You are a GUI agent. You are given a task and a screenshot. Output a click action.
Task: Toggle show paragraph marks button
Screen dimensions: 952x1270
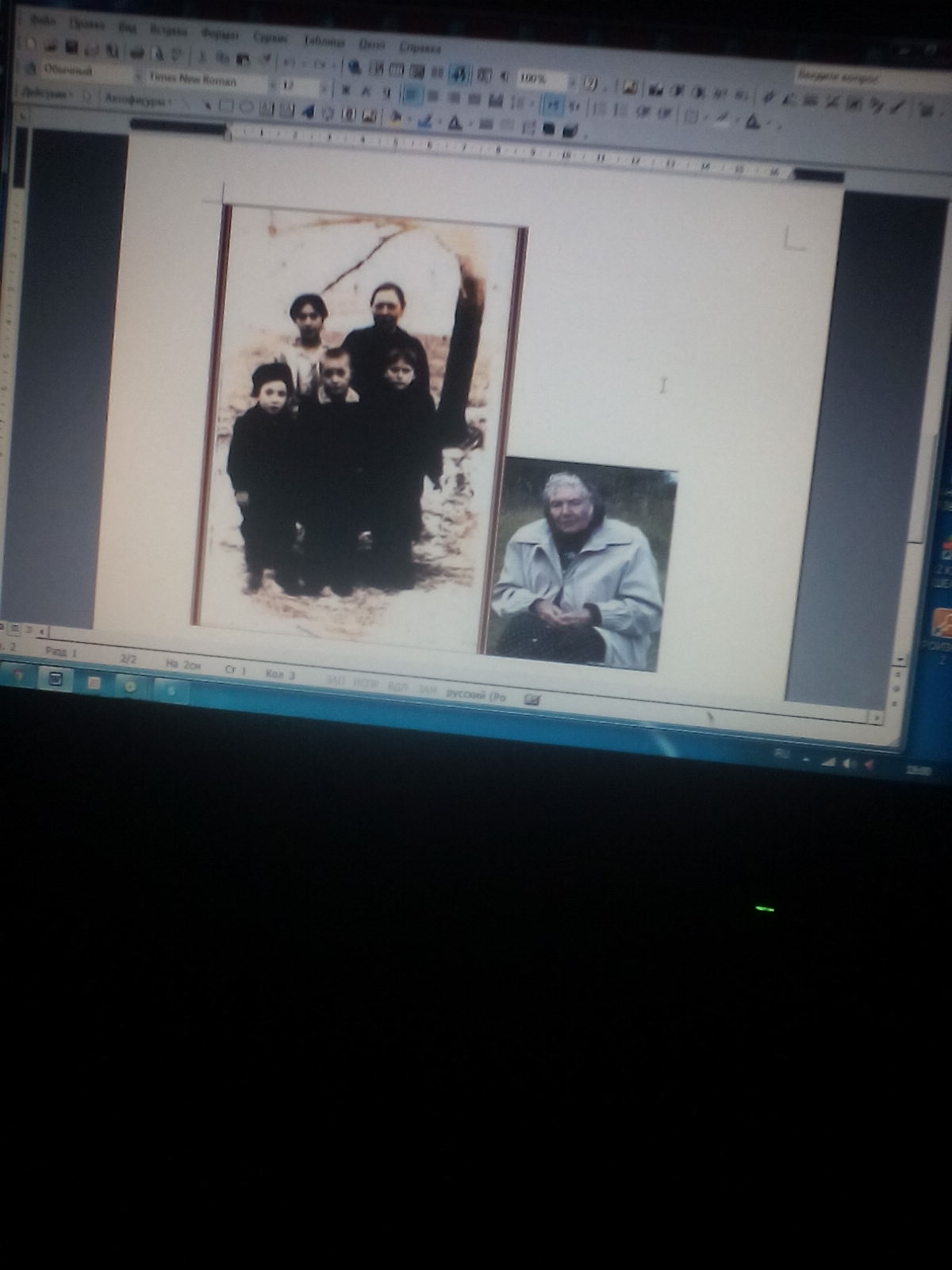pos(503,77)
